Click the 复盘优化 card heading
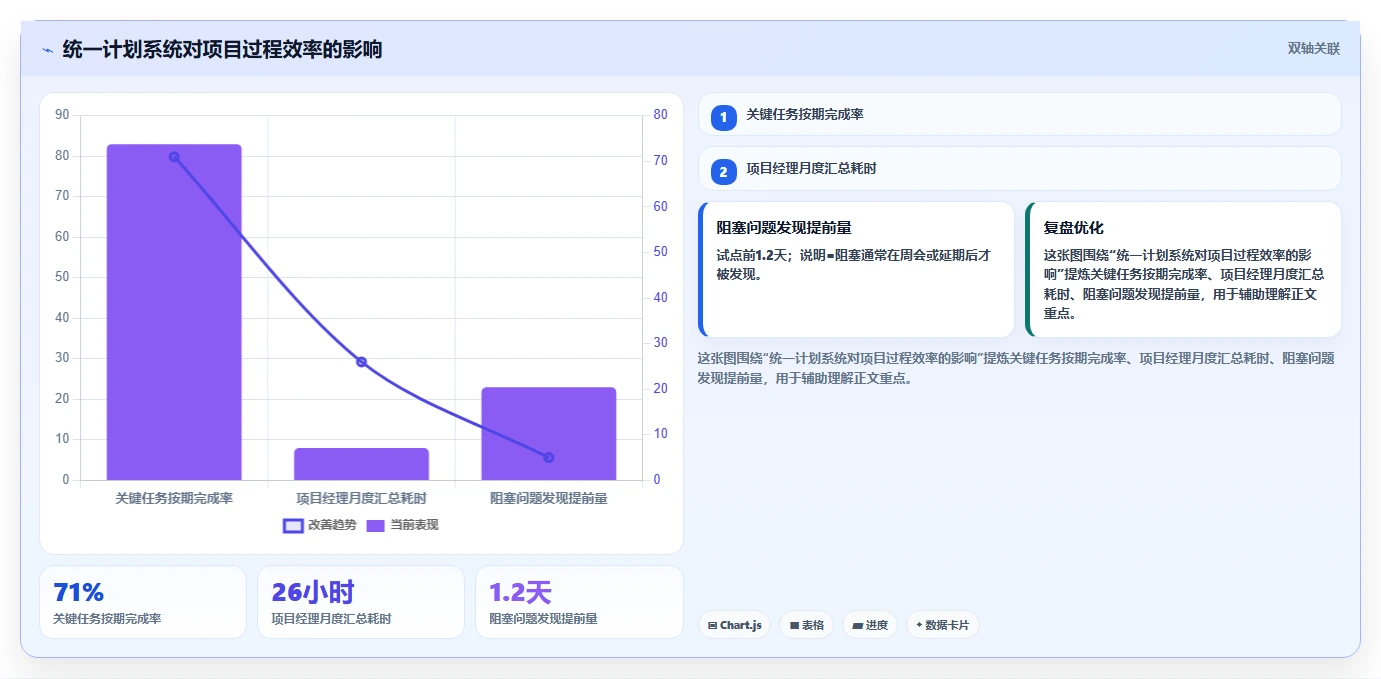 pos(1073,228)
